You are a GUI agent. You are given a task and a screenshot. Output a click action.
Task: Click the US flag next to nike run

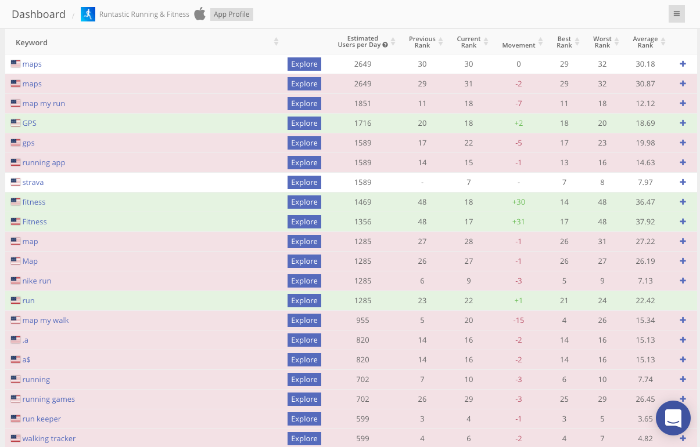(15, 281)
